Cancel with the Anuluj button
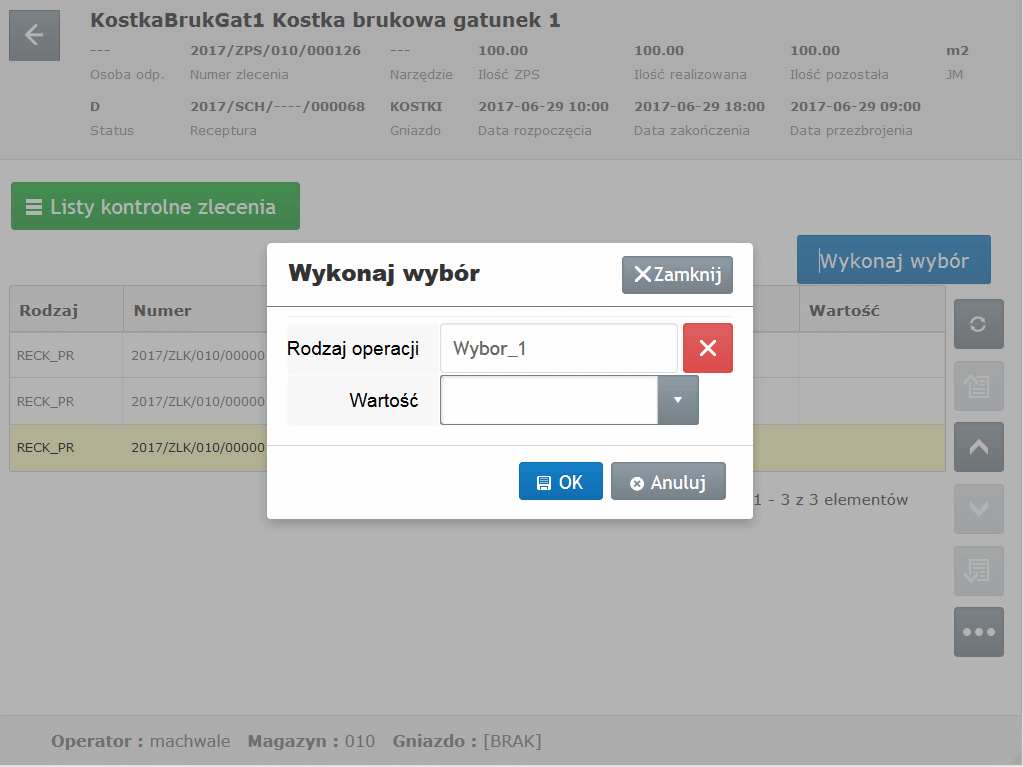The height and width of the screenshot is (767, 1023). pyautogui.click(x=668, y=481)
